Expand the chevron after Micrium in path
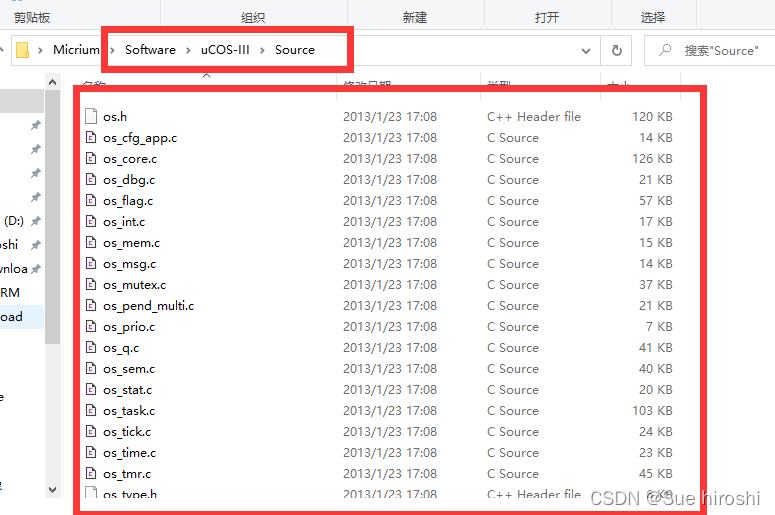Screen dimensions: 775x515 click(113, 50)
